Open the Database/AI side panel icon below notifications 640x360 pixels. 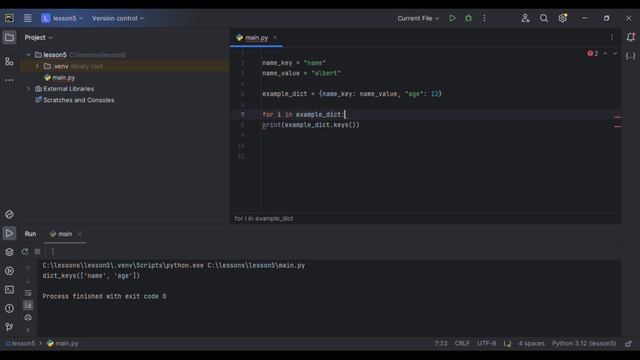tap(631, 56)
